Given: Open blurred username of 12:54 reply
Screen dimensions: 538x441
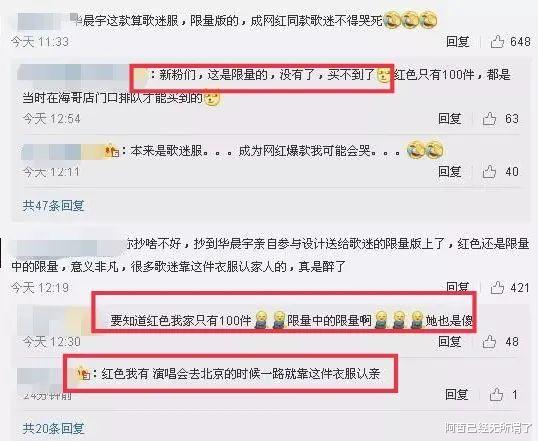Looking at the screenshot, I should pyautogui.click(x=82, y=74).
